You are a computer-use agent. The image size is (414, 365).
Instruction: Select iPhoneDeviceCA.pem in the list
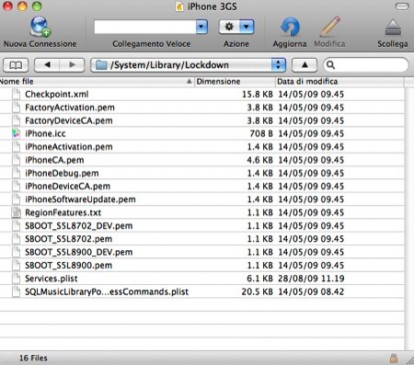[67, 186]
